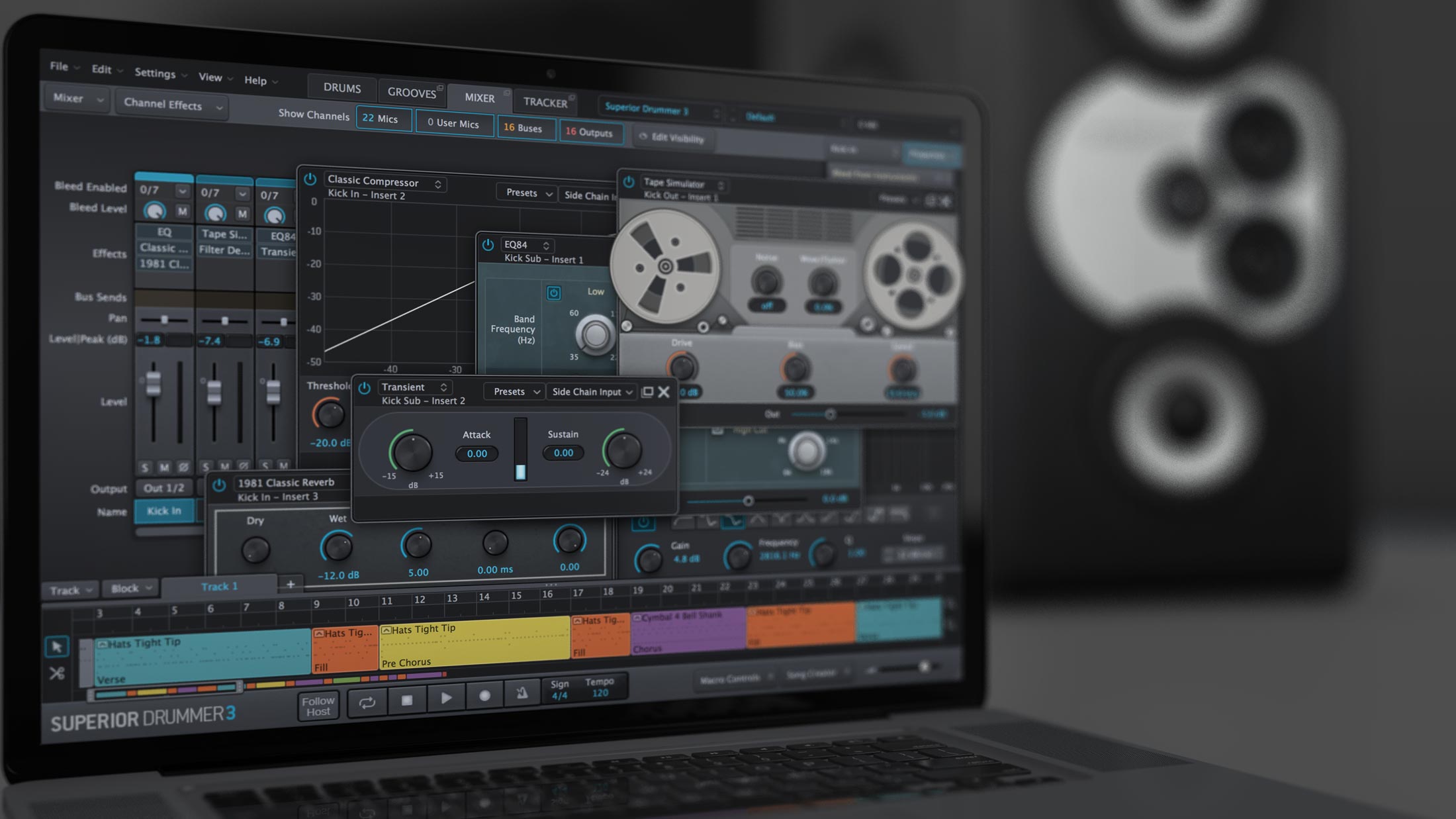The width and height of the screenshot is (1456, 819).
Task: Toggle EQ84 Low band power
Action: pyautogui.click(x=554, y=293)
